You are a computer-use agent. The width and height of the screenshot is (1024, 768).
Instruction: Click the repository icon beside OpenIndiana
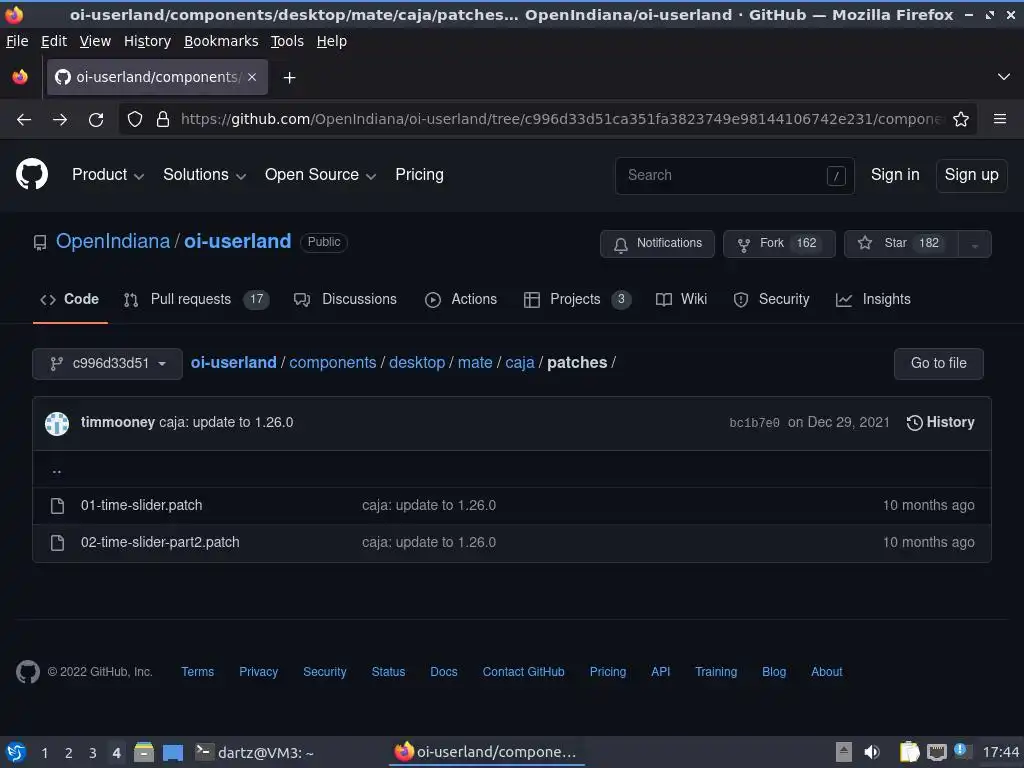point(40,243)
